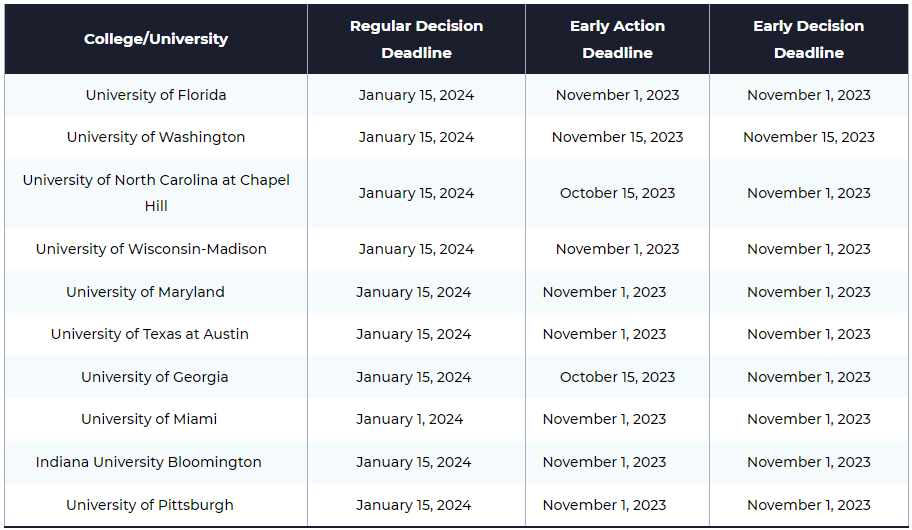Click the University of Florida cell
Image resolution: width=912 pixels, height=530 pixels.
[x=156, y=95]
